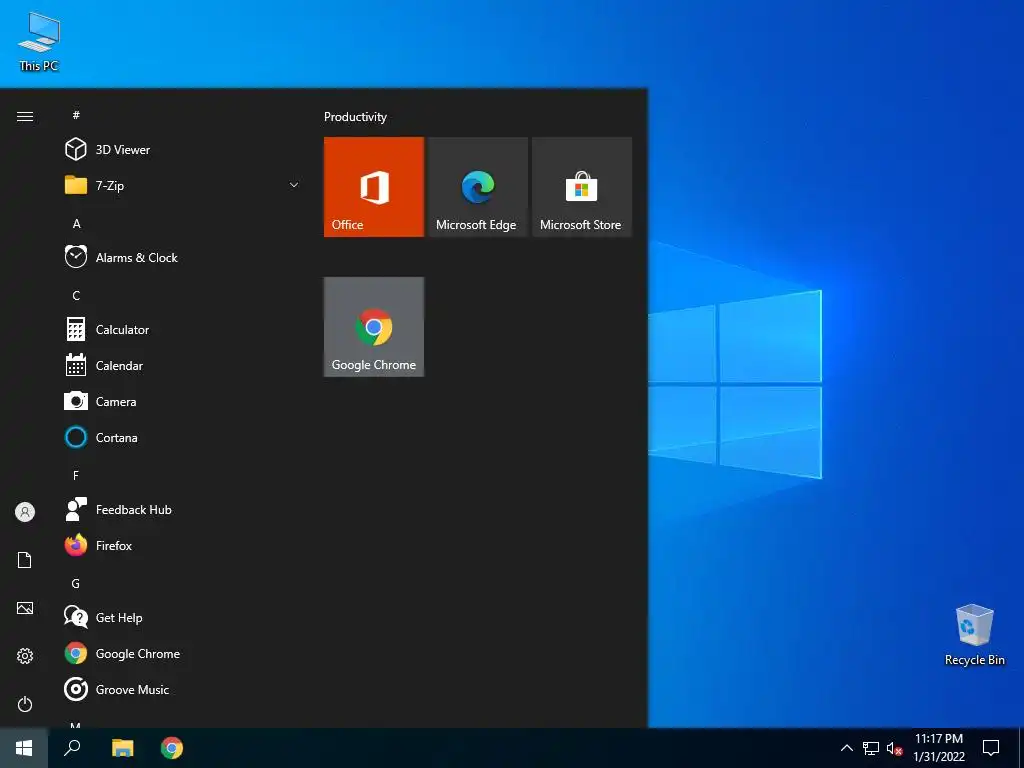Open Documents from Start sidebar
The width and height of the screenshot is (1024, 768).
pos(25,560)
